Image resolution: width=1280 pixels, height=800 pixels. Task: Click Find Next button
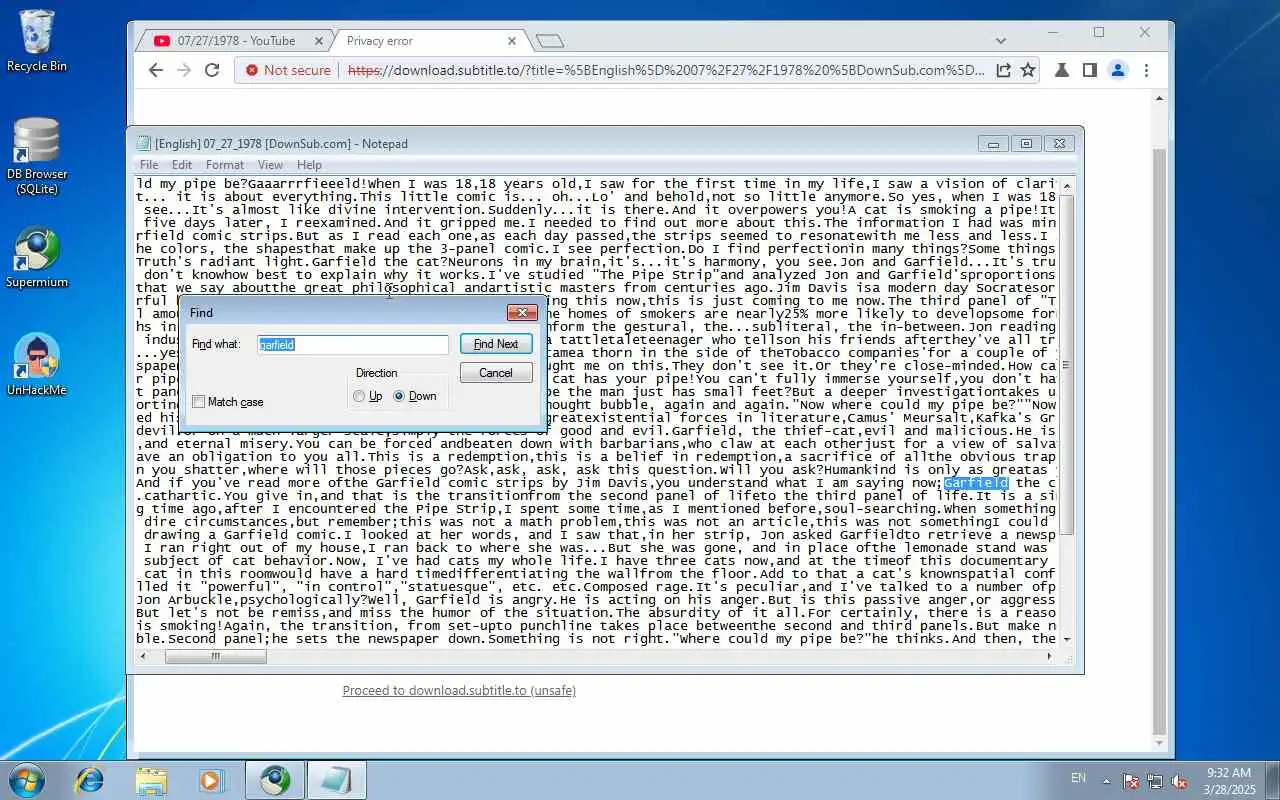[496, 344]
